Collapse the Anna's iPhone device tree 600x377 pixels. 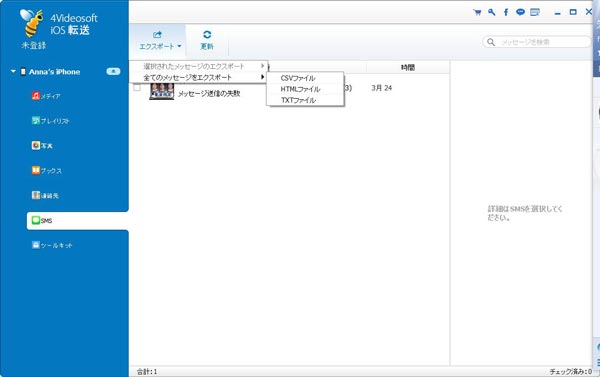pyautogui.click(x=13, y=72)
